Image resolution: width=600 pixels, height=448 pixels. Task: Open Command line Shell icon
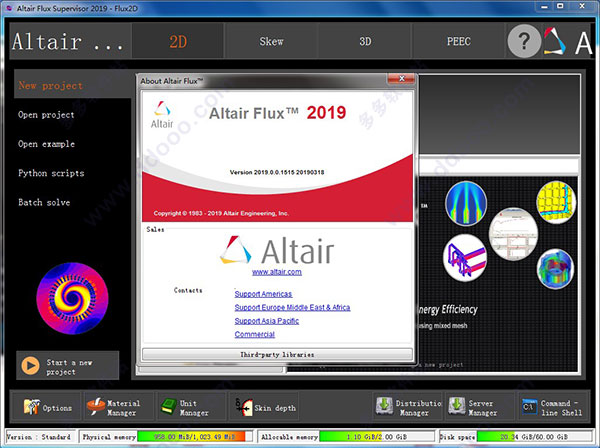(529, 407)
